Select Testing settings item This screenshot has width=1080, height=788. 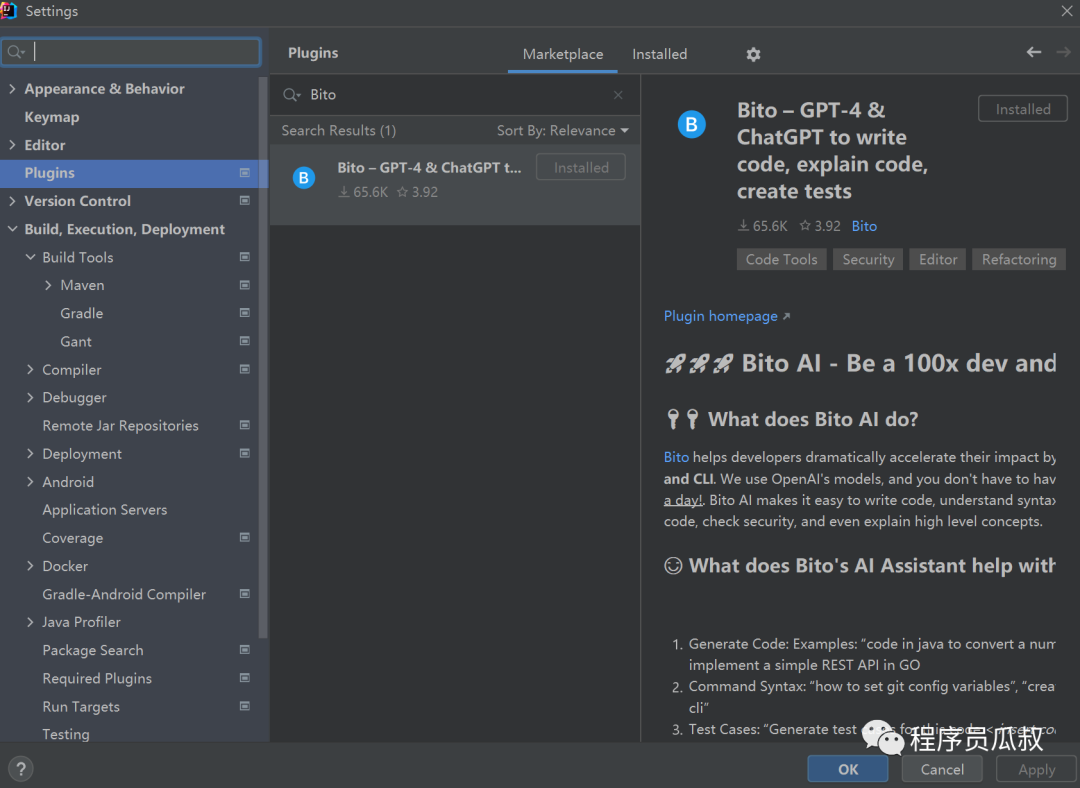(65, 734)
